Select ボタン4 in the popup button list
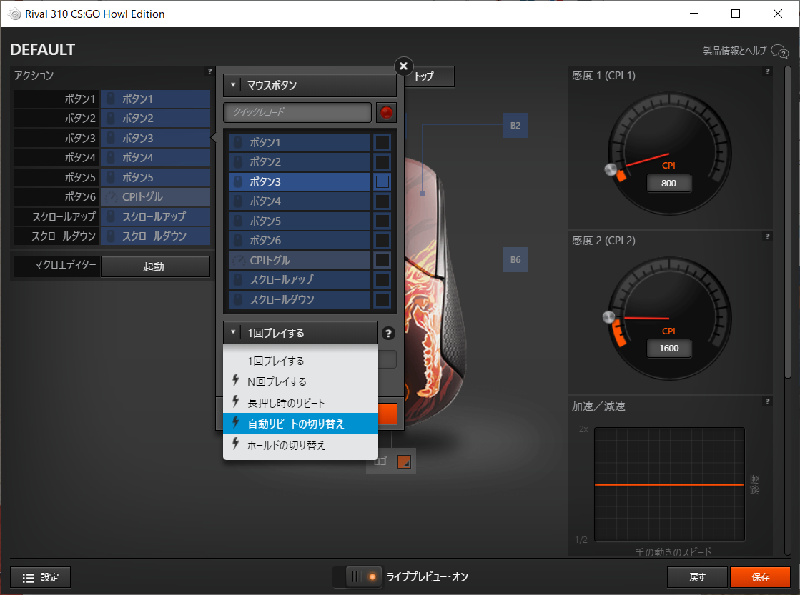This screenshot has width=800, height=595. click(299, 202)
